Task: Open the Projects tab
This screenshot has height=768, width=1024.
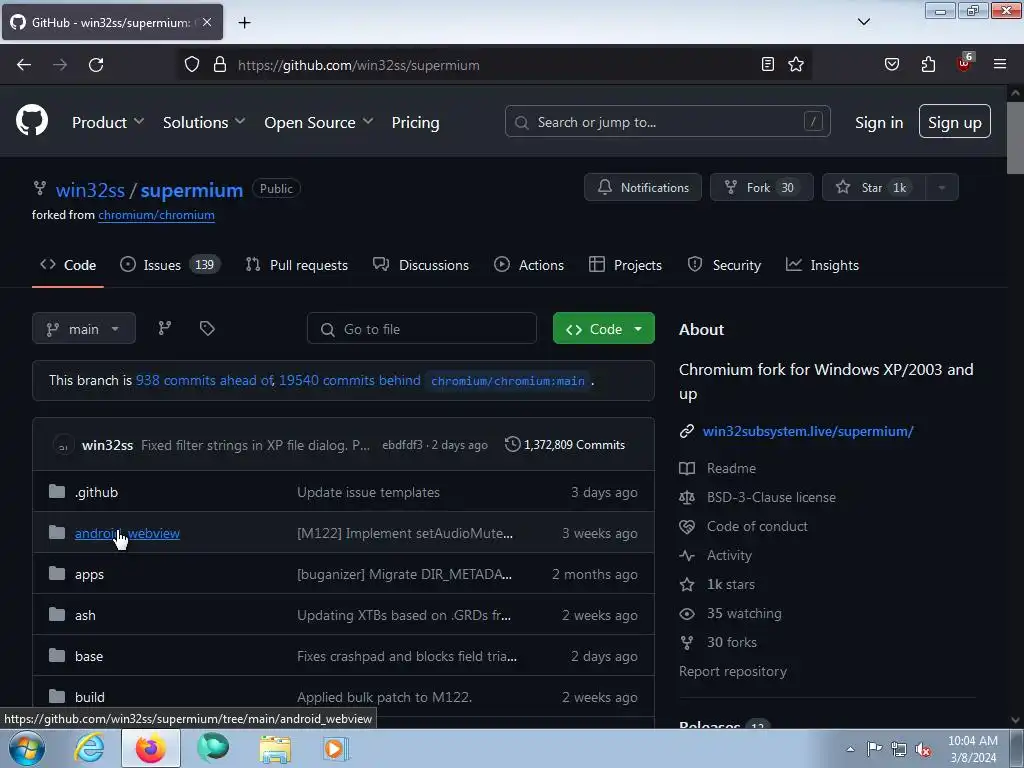Action: (x=625, y=265)
